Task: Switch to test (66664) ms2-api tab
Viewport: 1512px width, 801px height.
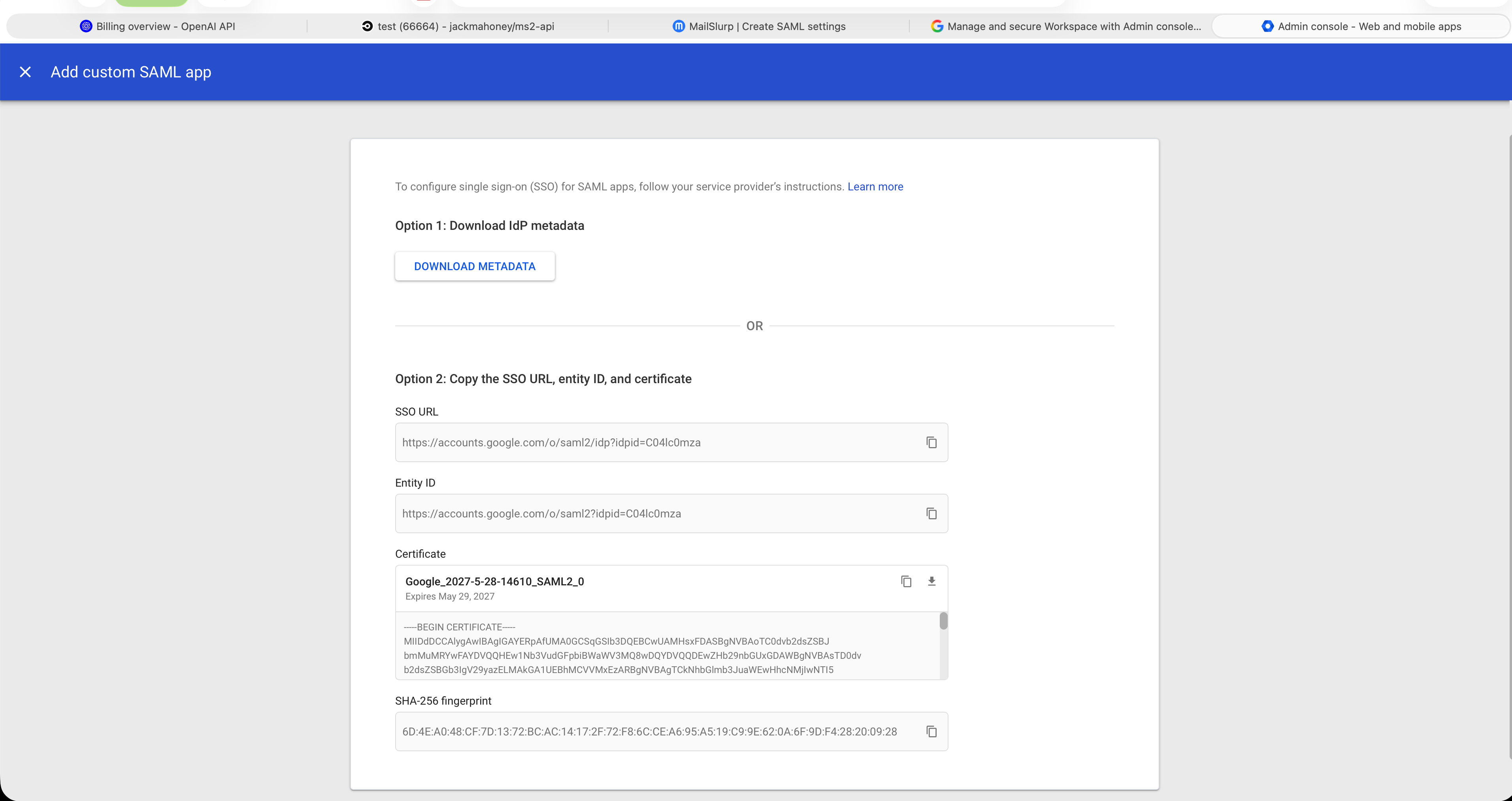Action: (466, 26)
